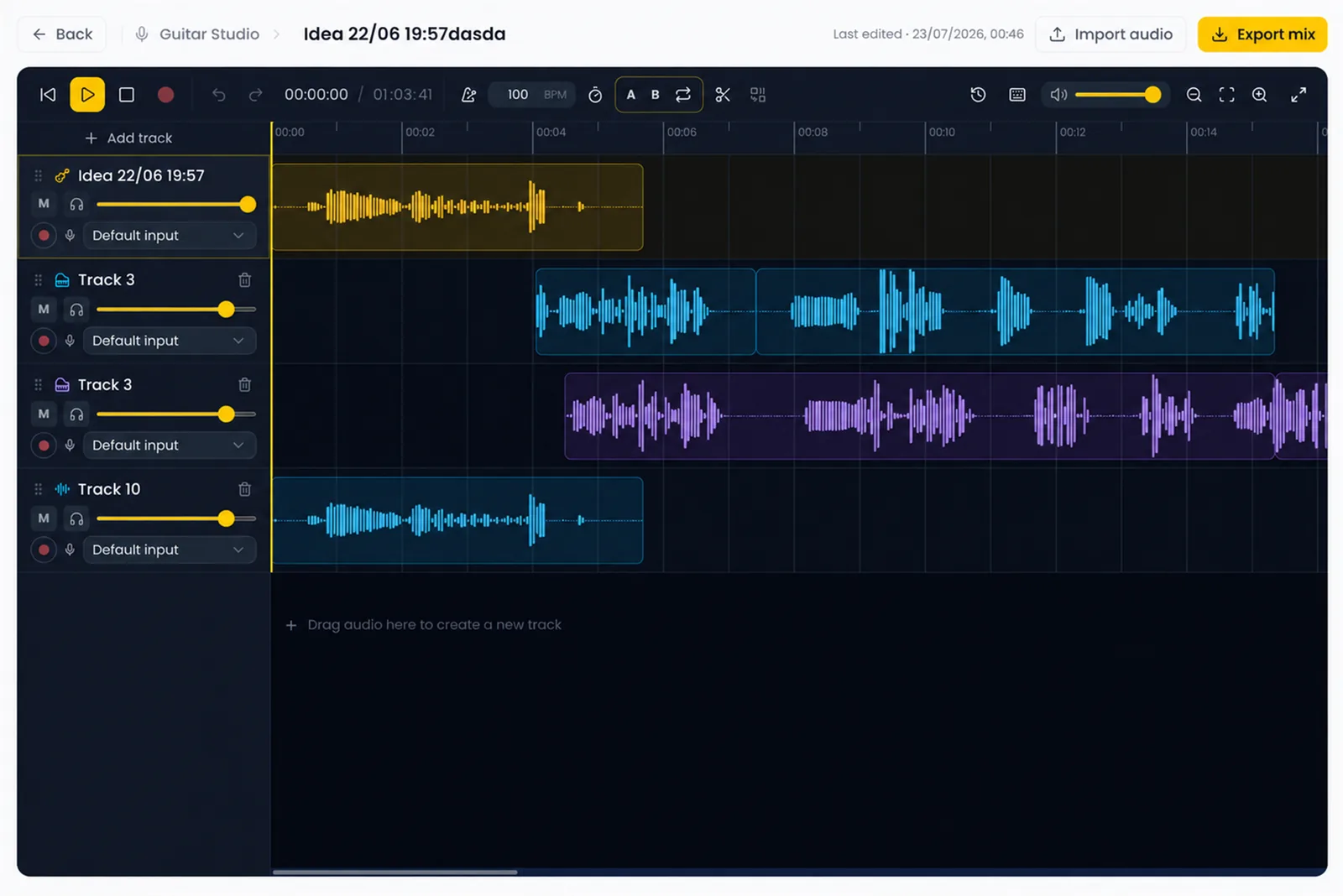
Task: Click the redo arrow icon
Action: (x=255, y=95)
